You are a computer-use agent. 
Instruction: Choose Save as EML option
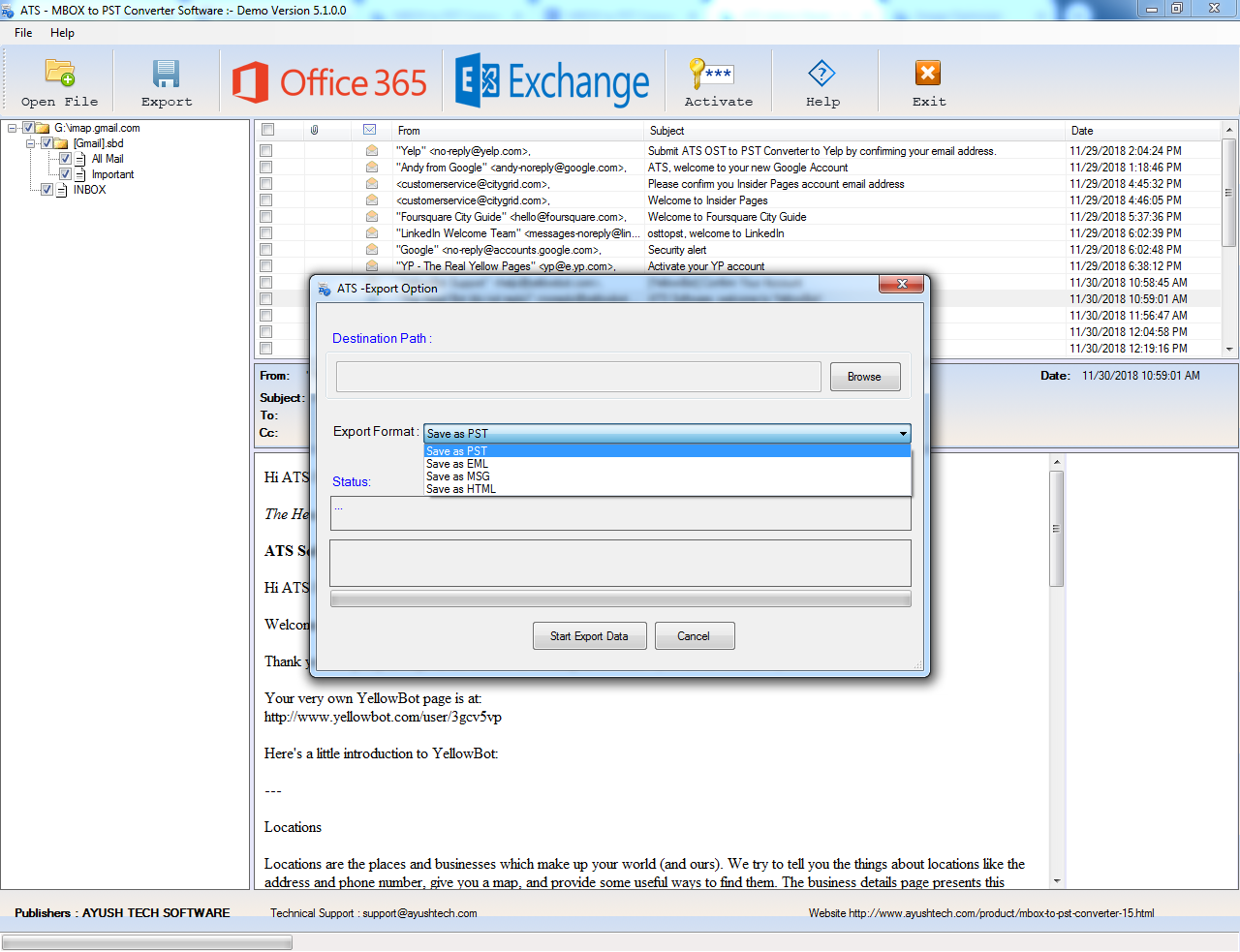(667, 464)
